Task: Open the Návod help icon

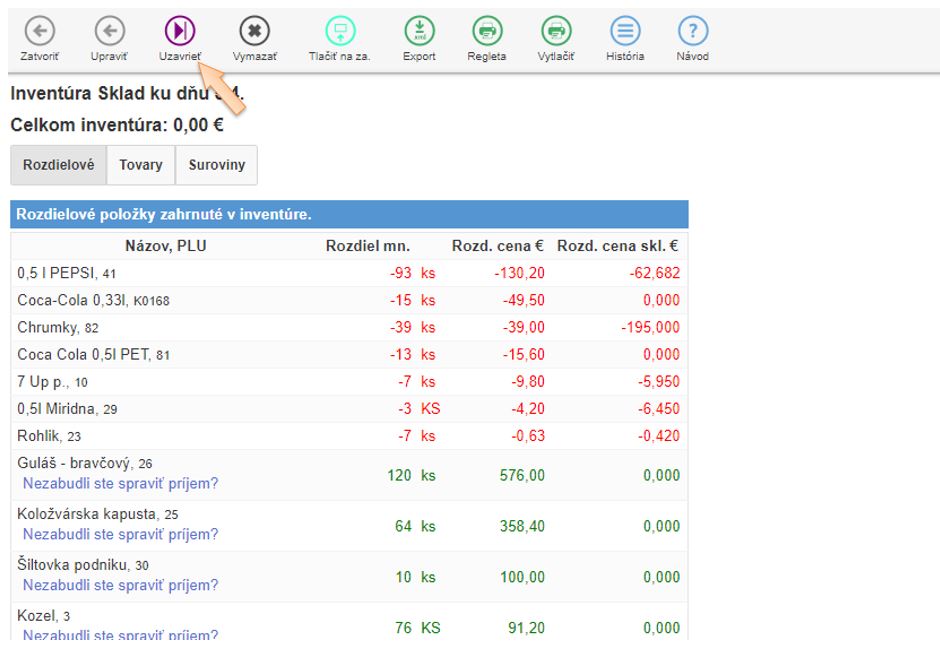Action: pyautogui.click(x=692, y=32)
